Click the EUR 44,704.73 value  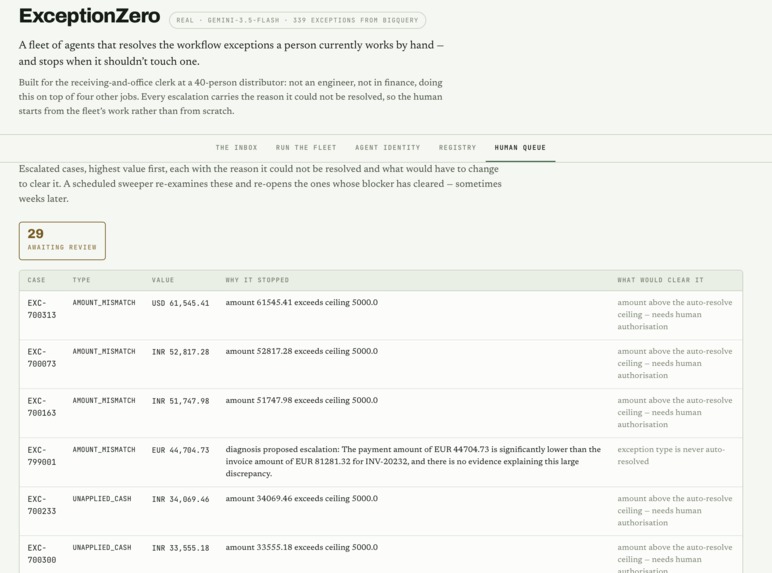tap(180, 450)
